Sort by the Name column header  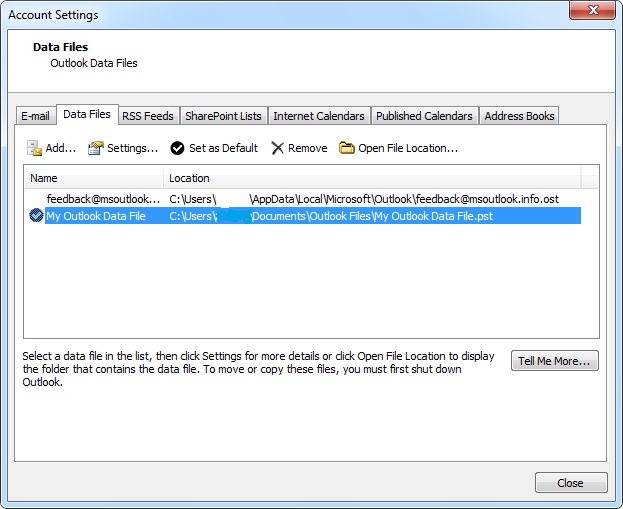coord(94,178)
